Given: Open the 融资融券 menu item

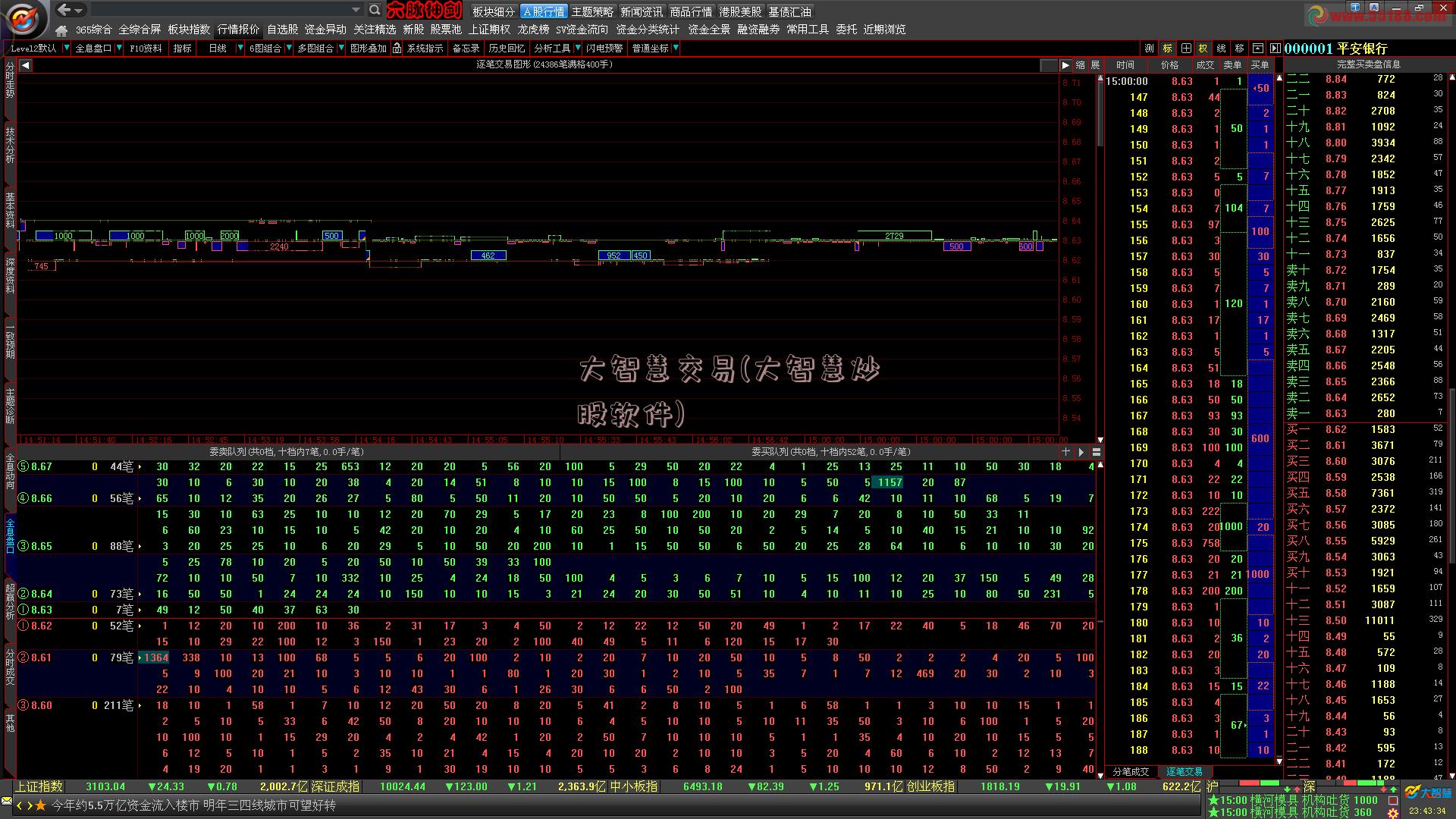Looking at the screenshot, I should coord(758,30).
